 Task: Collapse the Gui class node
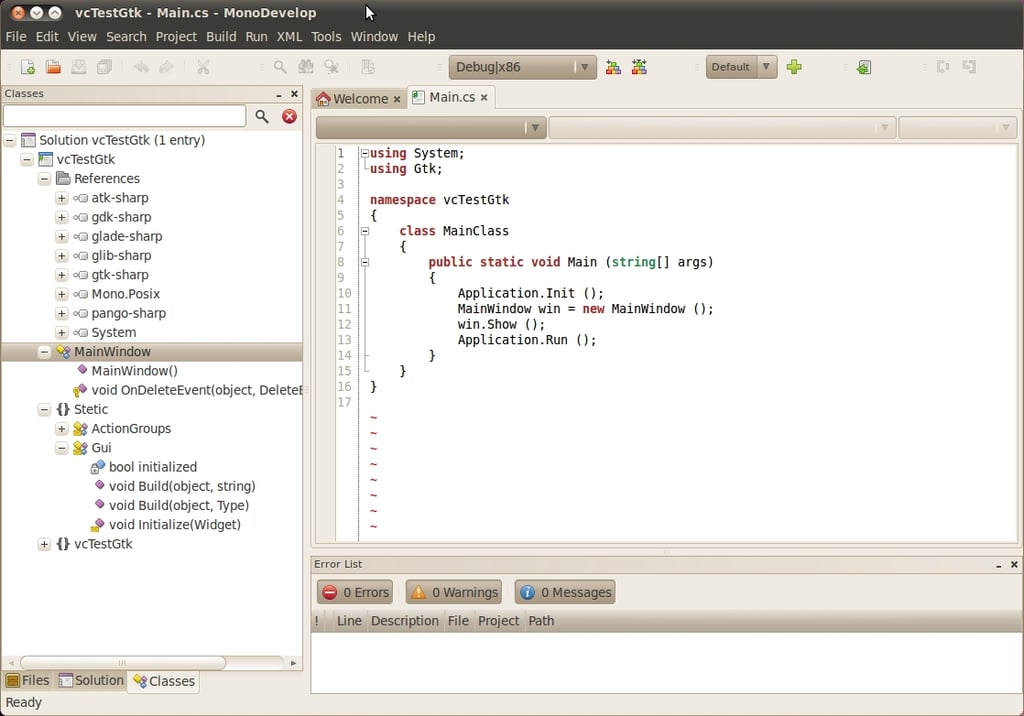[x=61, y=448]
